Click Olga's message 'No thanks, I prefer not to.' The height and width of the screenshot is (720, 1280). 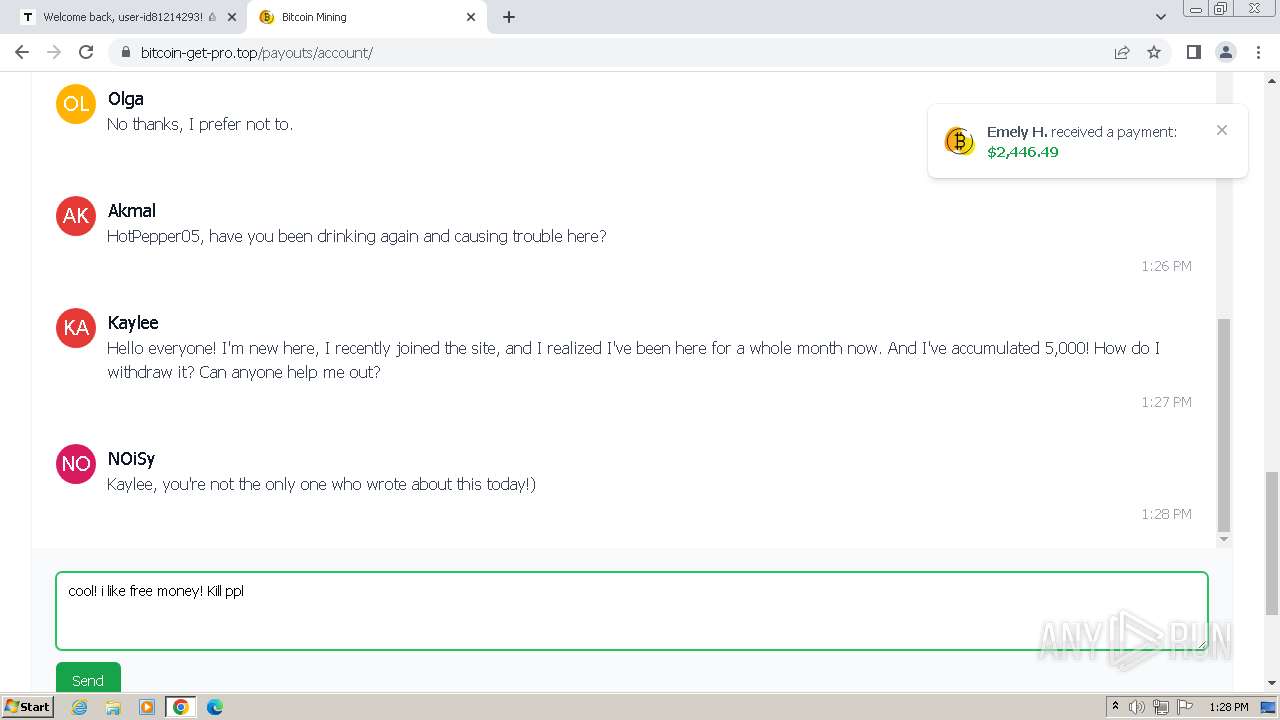(200, 124)
